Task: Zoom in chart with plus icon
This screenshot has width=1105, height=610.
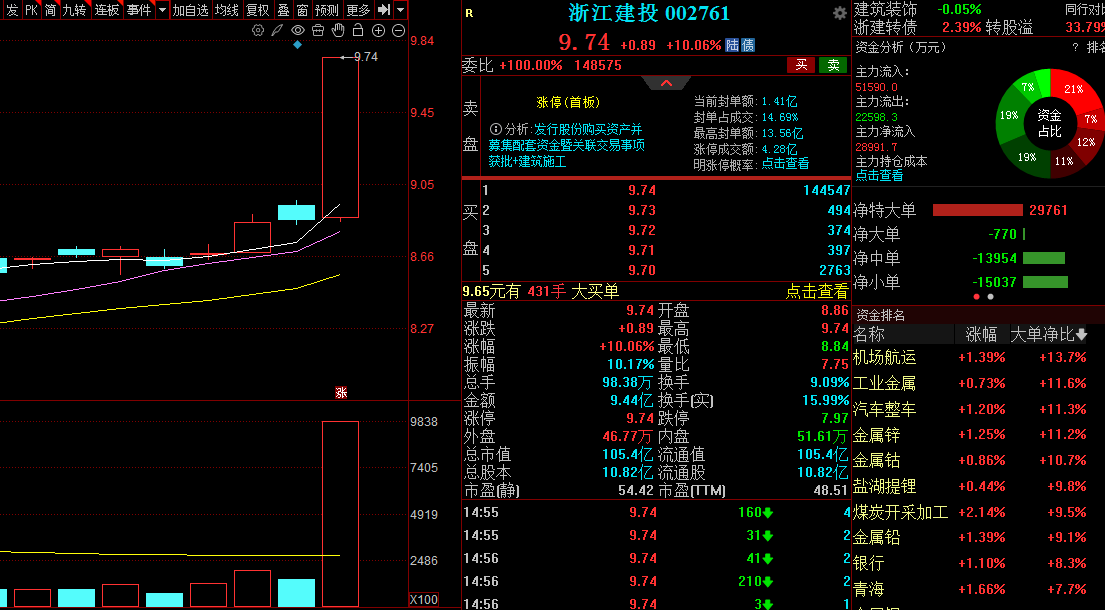Action: click(x=378, y=30)
